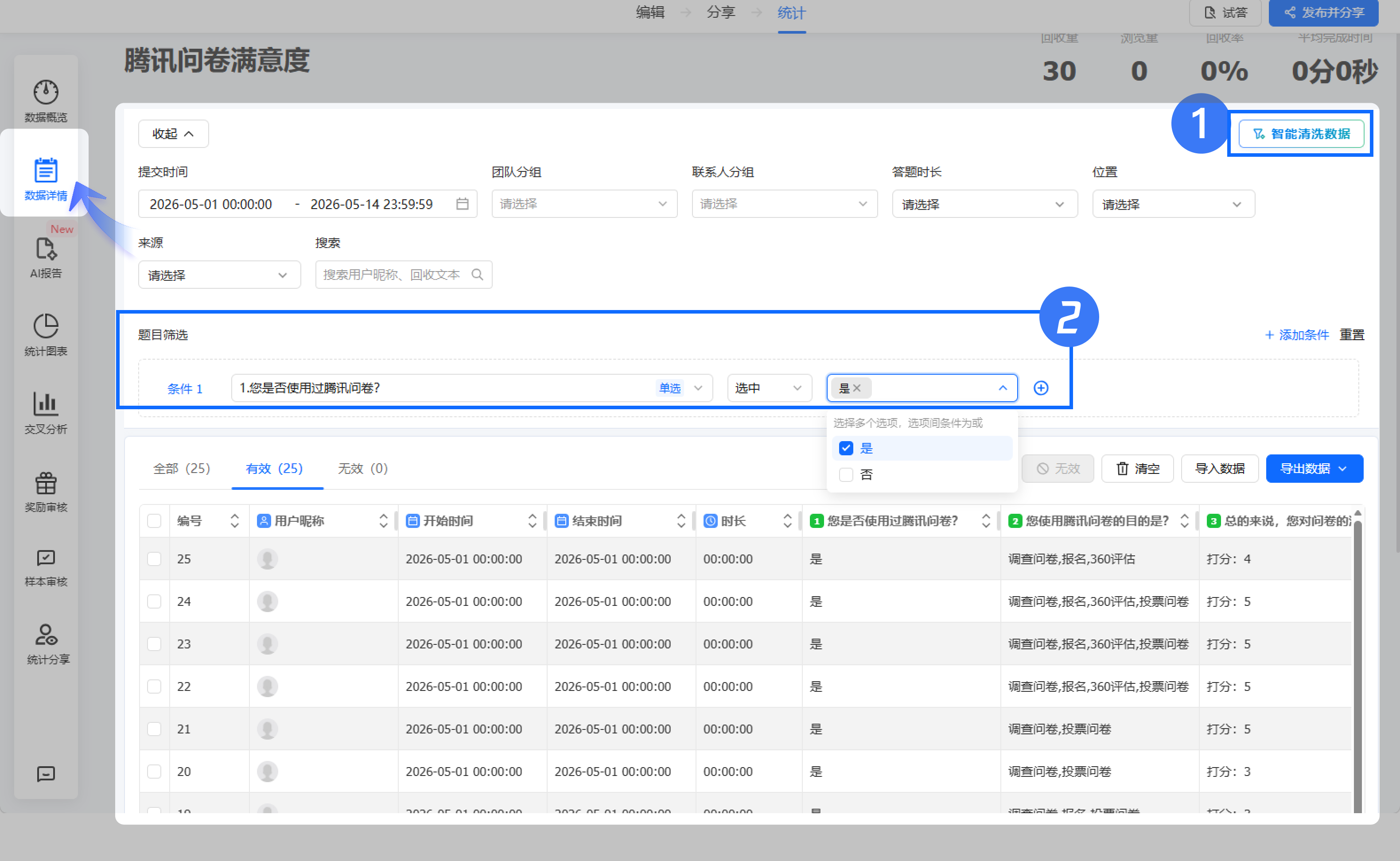Click the 无效 mark-invalid button

pos(1058,469)
